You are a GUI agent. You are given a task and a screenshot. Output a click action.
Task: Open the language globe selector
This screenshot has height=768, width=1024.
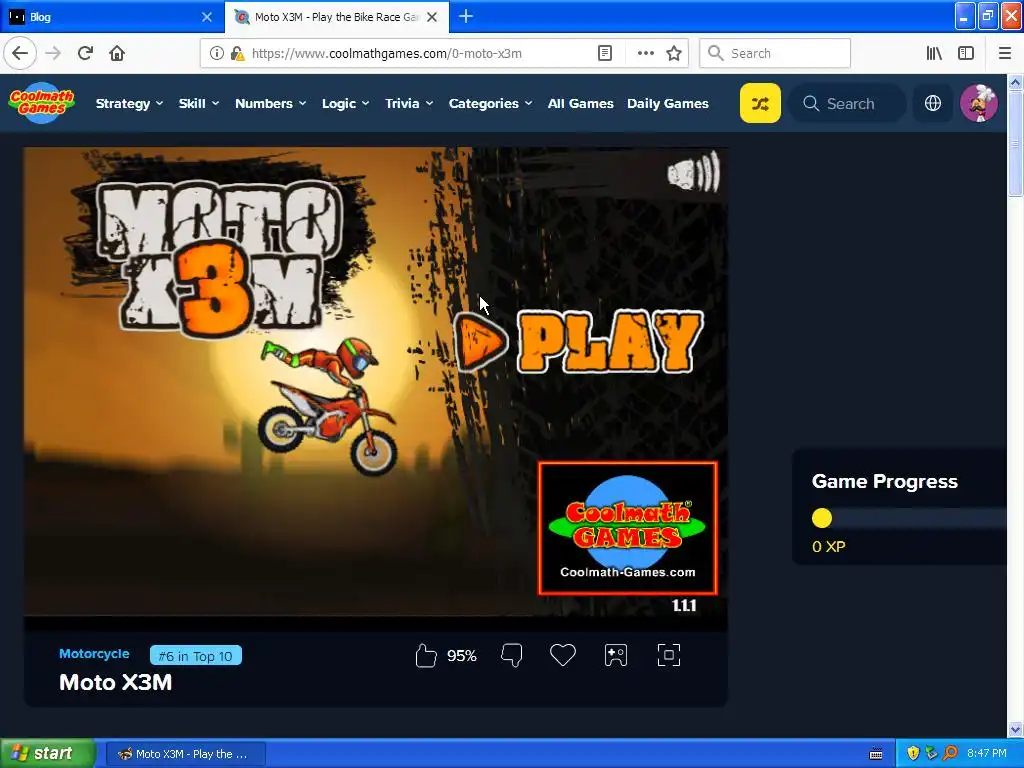tap(933, 103)
